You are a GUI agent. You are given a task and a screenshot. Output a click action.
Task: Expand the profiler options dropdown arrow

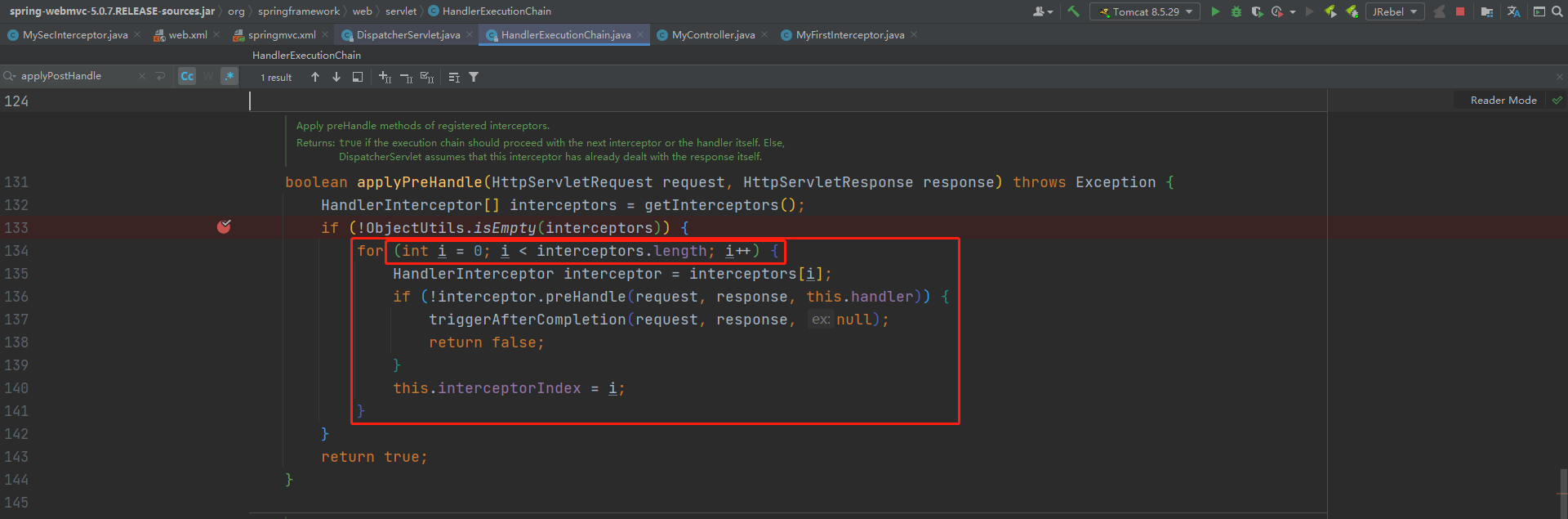1293,12
